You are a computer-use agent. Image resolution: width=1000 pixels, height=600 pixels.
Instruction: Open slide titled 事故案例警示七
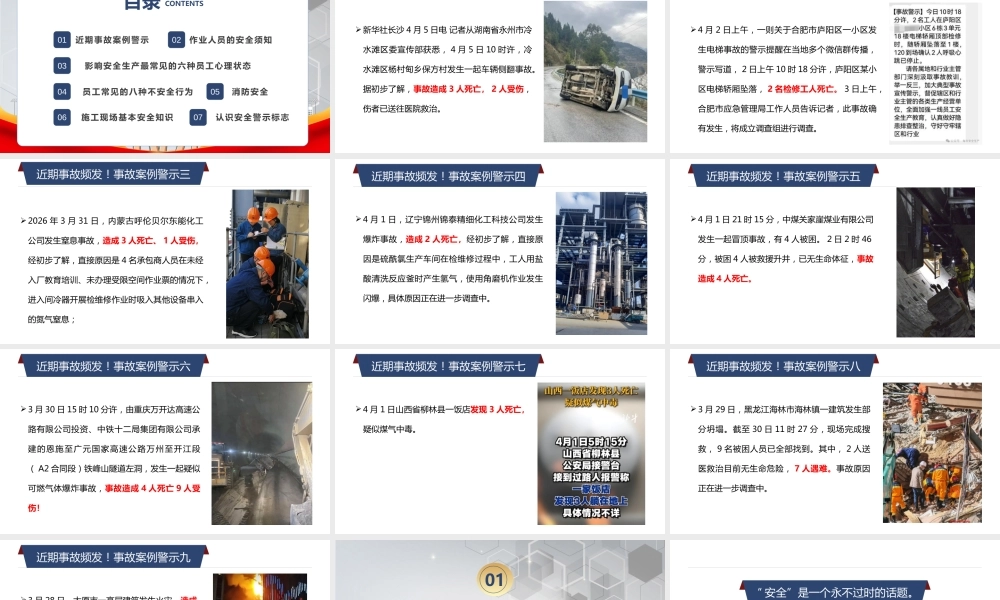[x=448, y=366]
